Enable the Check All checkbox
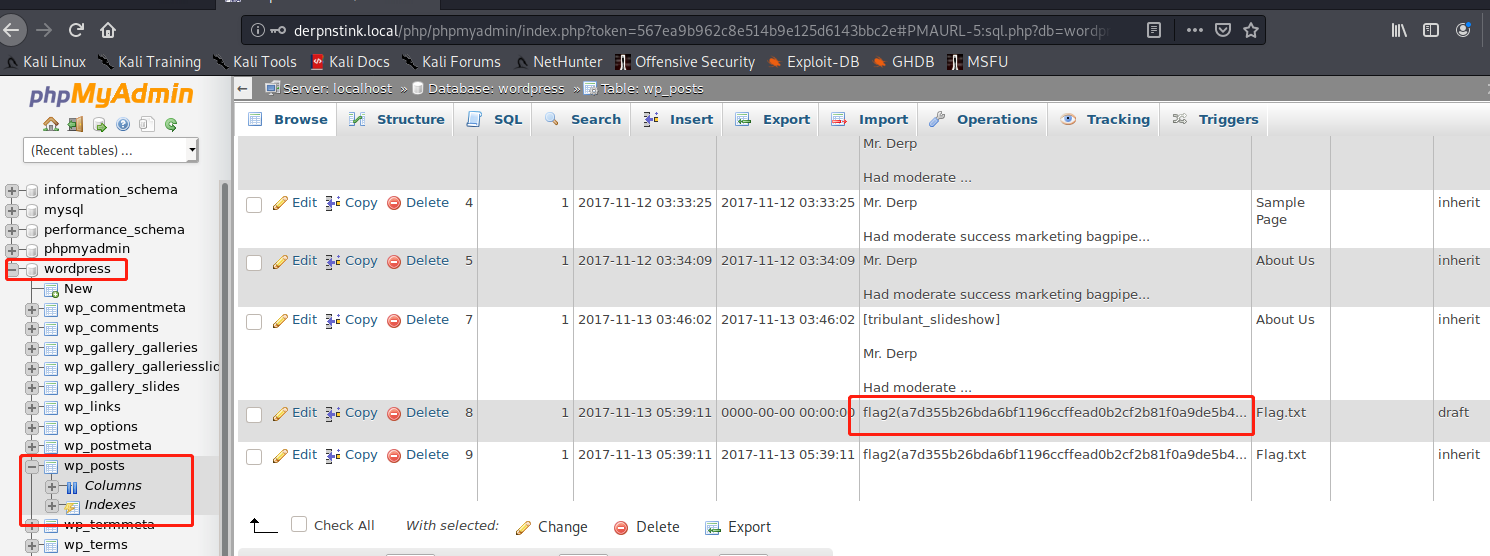 pyautogui.click(x=299, y=524)
